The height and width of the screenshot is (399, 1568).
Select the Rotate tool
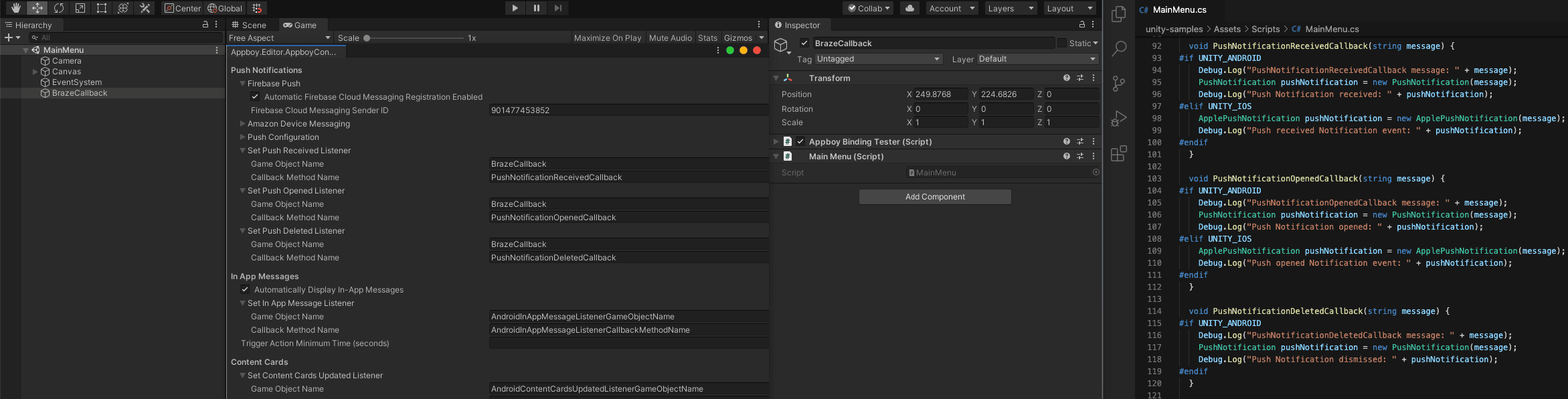tap(59, 8)
